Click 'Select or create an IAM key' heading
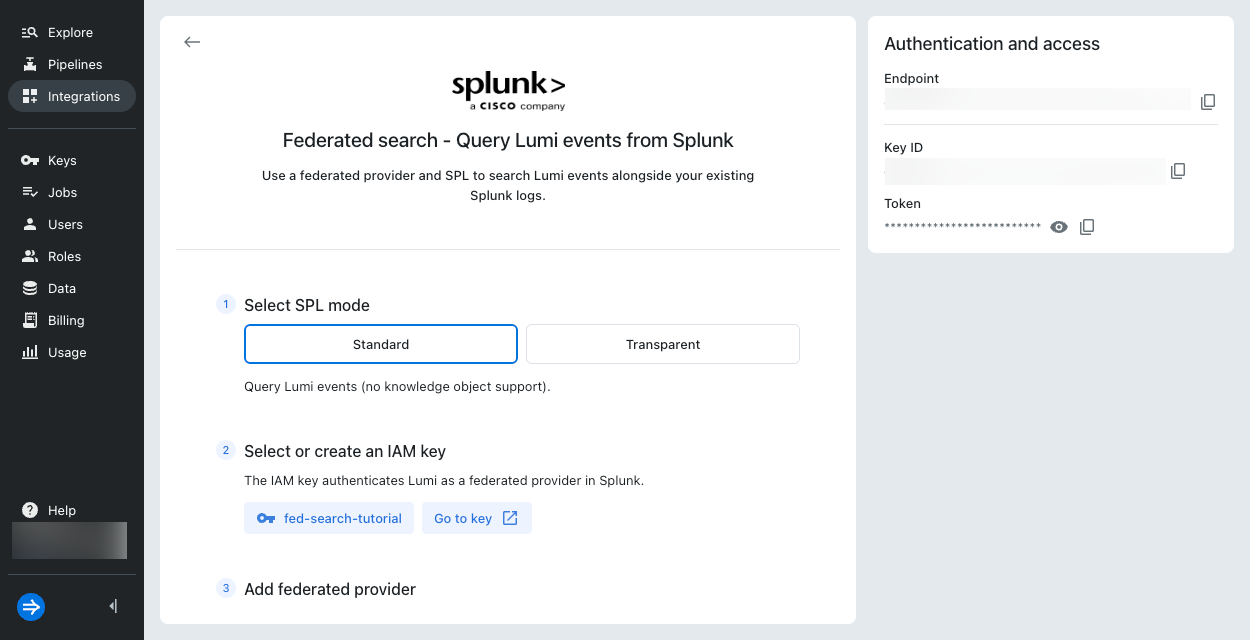Viewport: 1250px width, 640px height. coord(345,451)
